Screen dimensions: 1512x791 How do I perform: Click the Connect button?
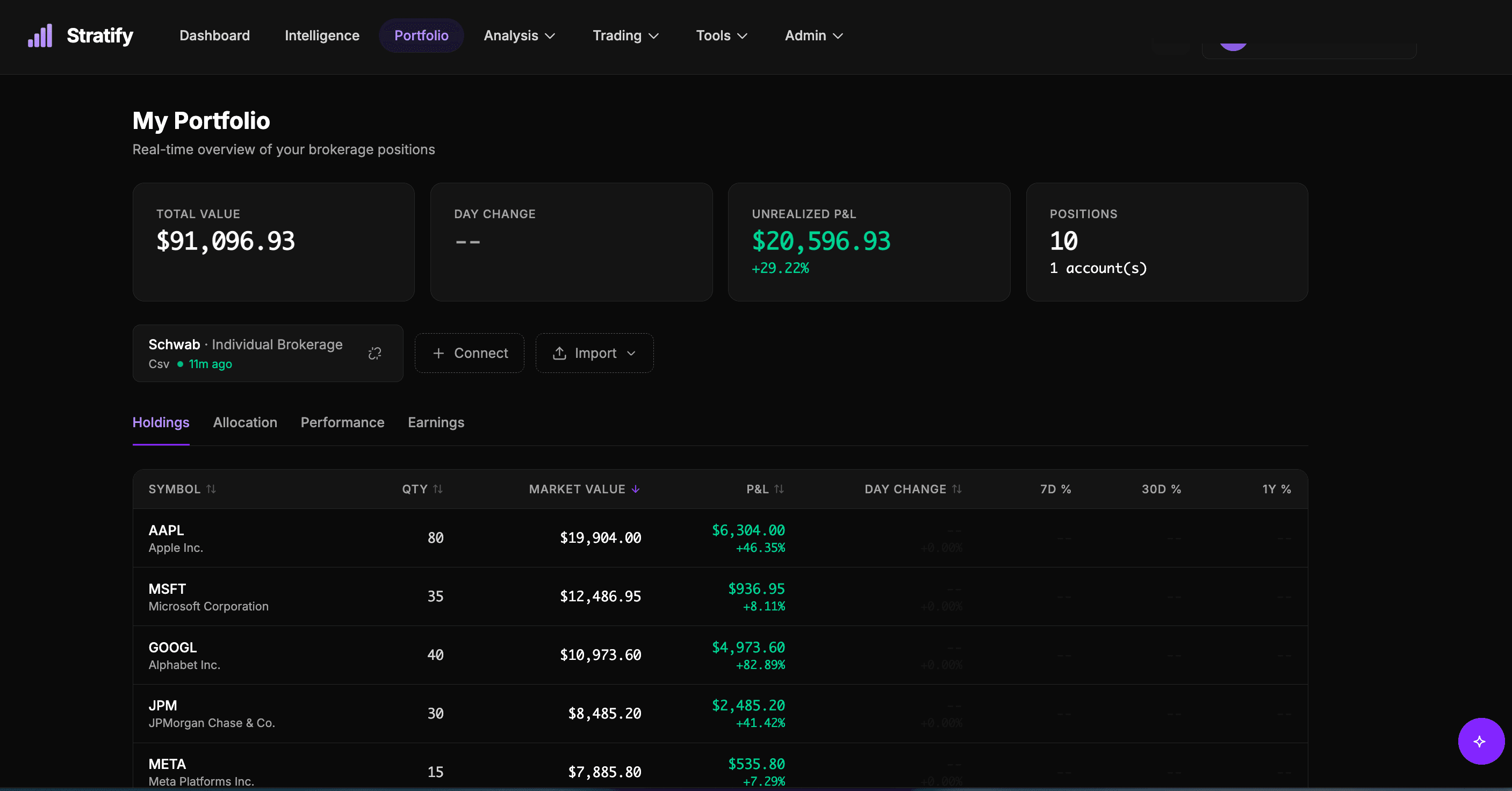[x=469, y=353]
